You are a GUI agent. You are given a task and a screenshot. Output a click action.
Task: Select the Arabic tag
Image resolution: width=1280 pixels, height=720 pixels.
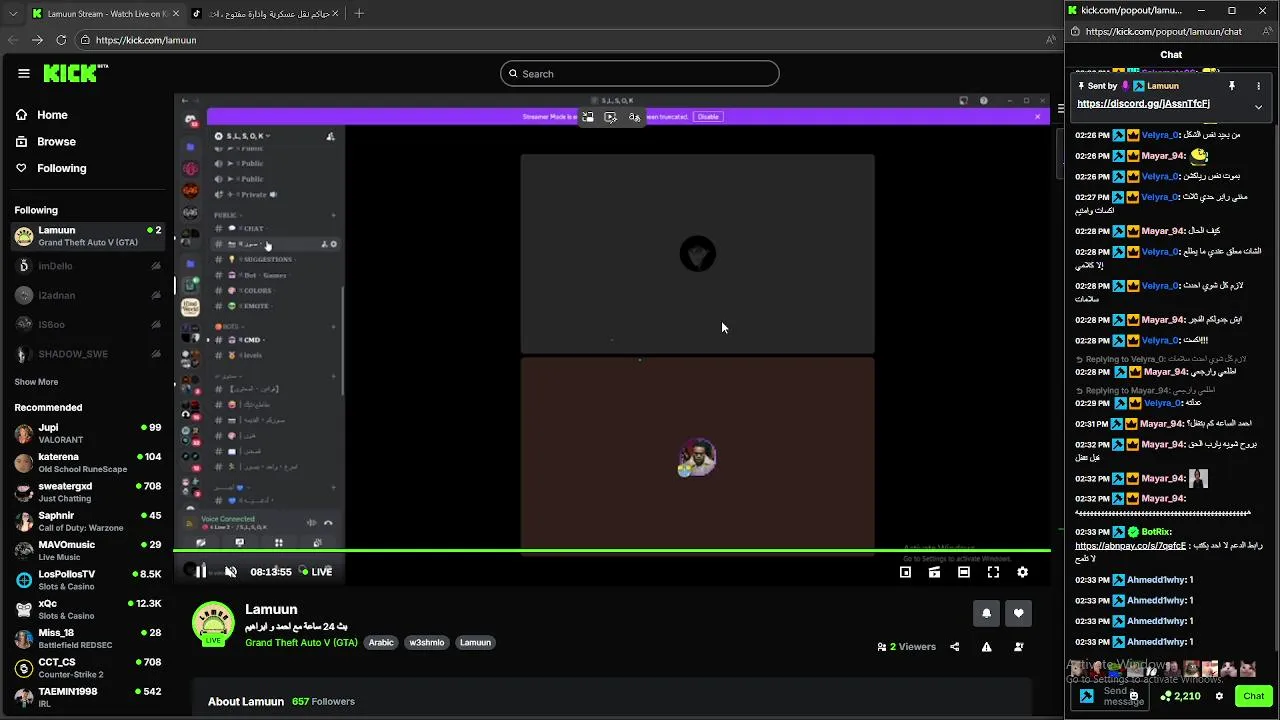pyautogui.click(x=381, y=643)
